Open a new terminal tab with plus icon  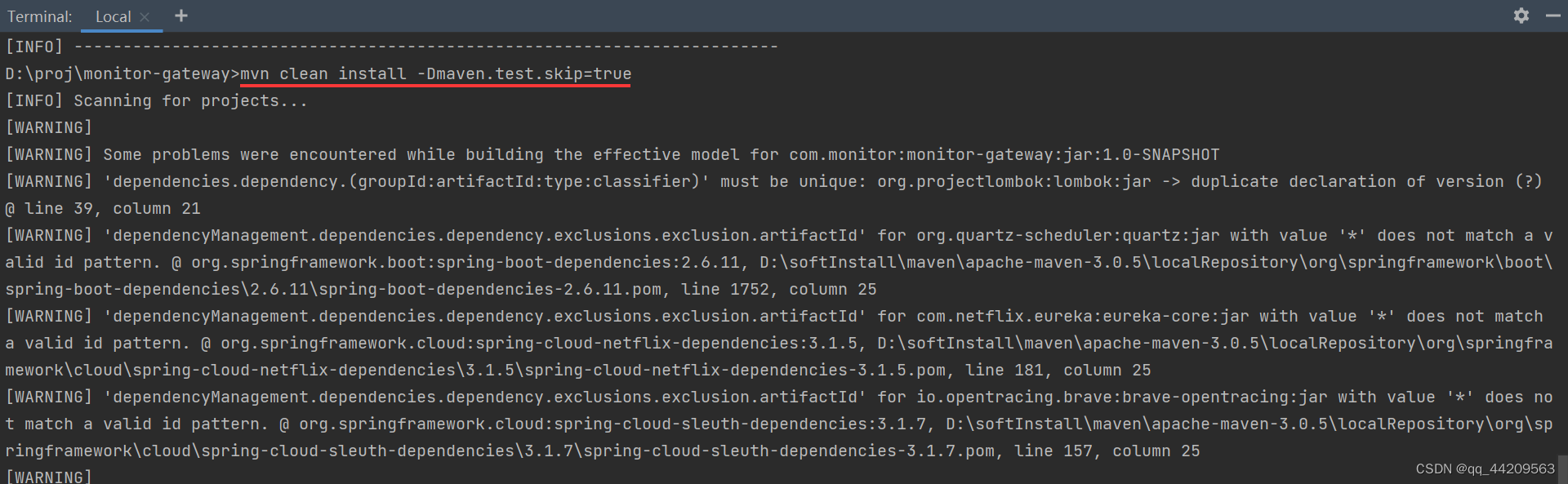[180, 16]
